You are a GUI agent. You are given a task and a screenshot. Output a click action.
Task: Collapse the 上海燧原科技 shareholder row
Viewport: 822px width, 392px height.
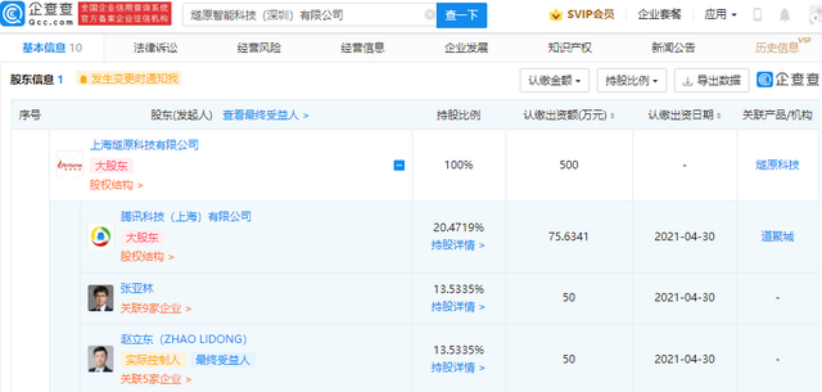(x=399, y=165)
